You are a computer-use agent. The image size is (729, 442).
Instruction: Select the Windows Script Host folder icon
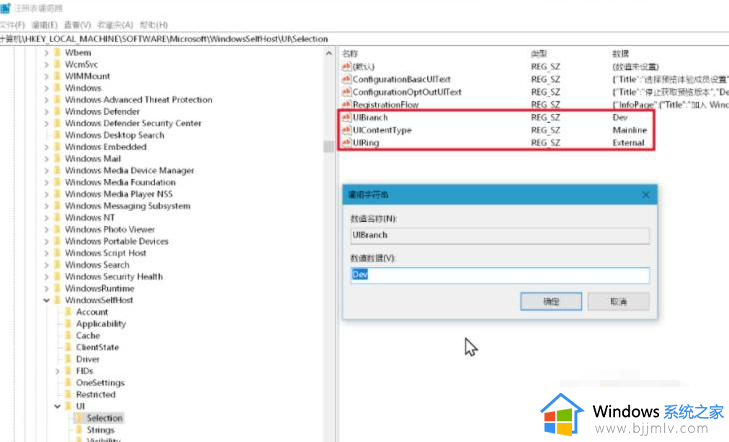point(58,253)
